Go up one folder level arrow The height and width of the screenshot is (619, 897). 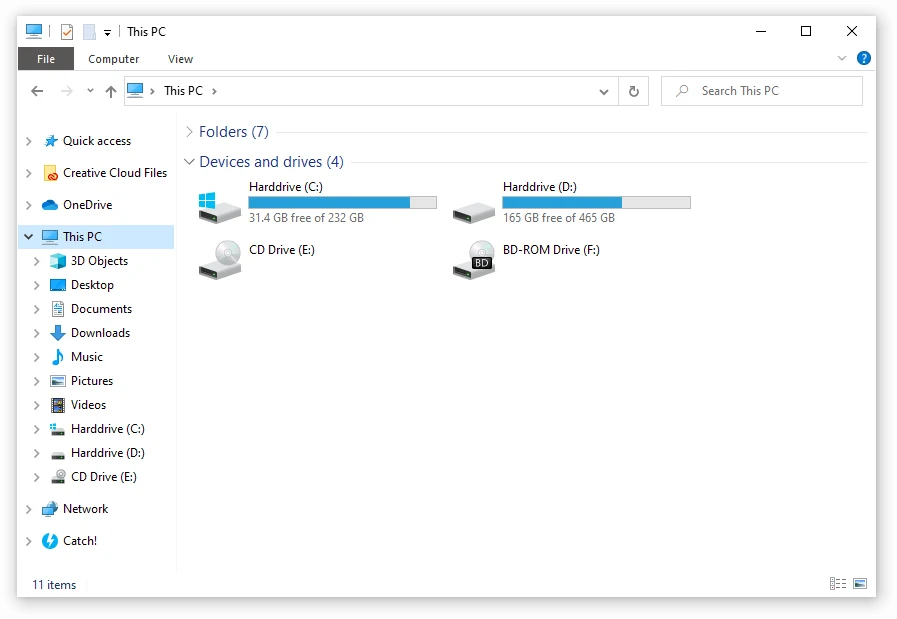pos(111,92)
